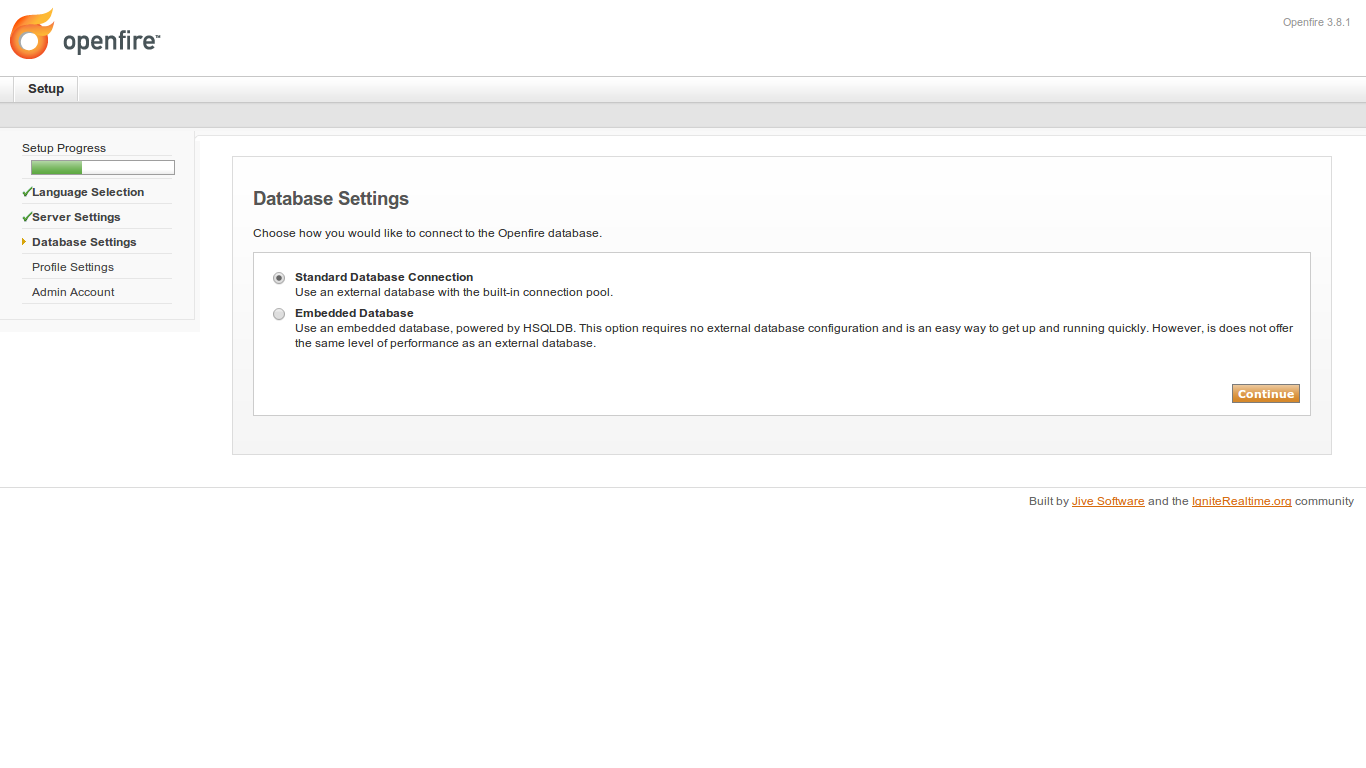The image size is (1366, 768).
Task: Open Profile Settings in the sidebar
Action: click(x=73, y=267)
